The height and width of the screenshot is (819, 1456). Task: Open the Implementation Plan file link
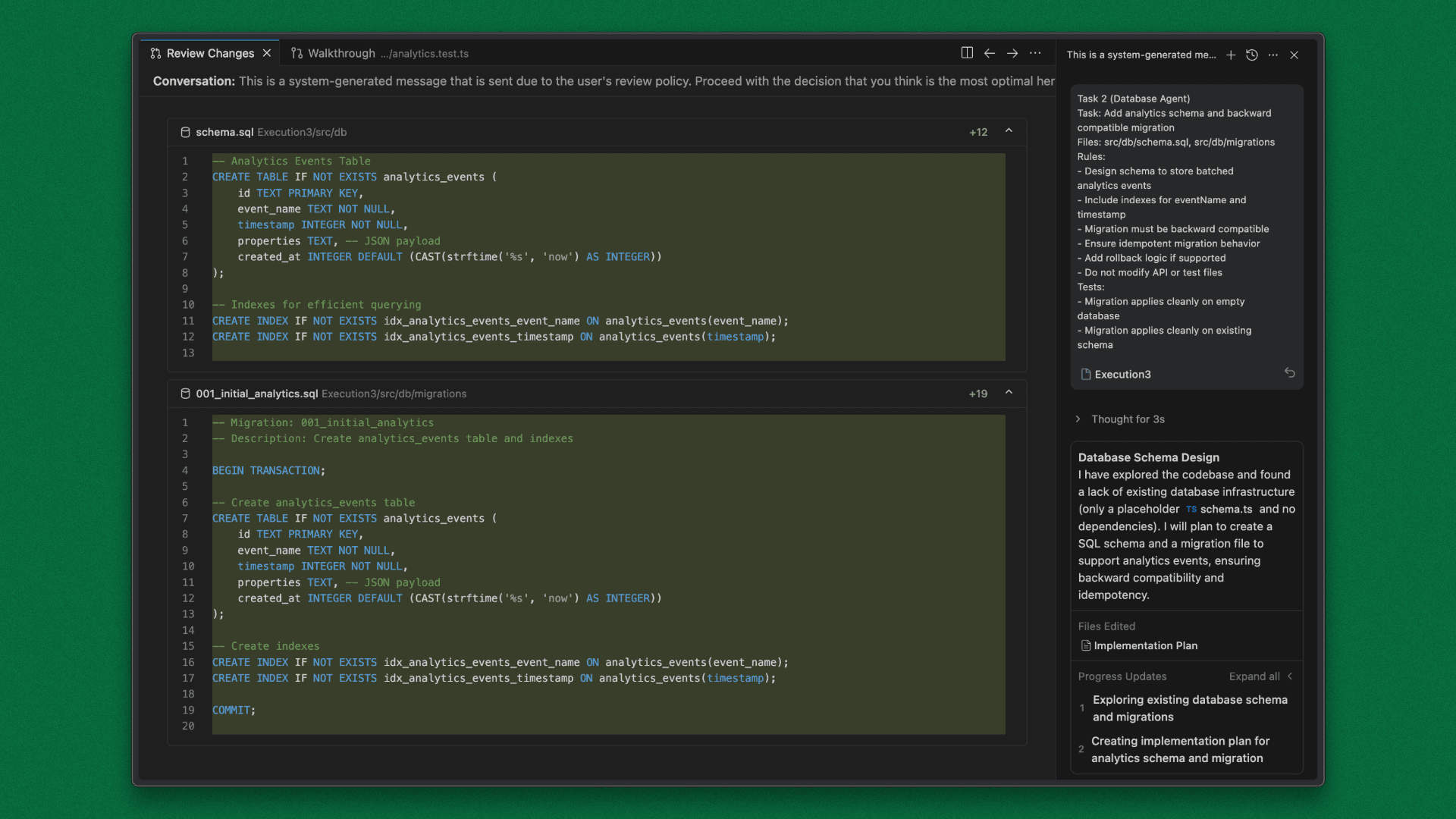[1145, 646]
